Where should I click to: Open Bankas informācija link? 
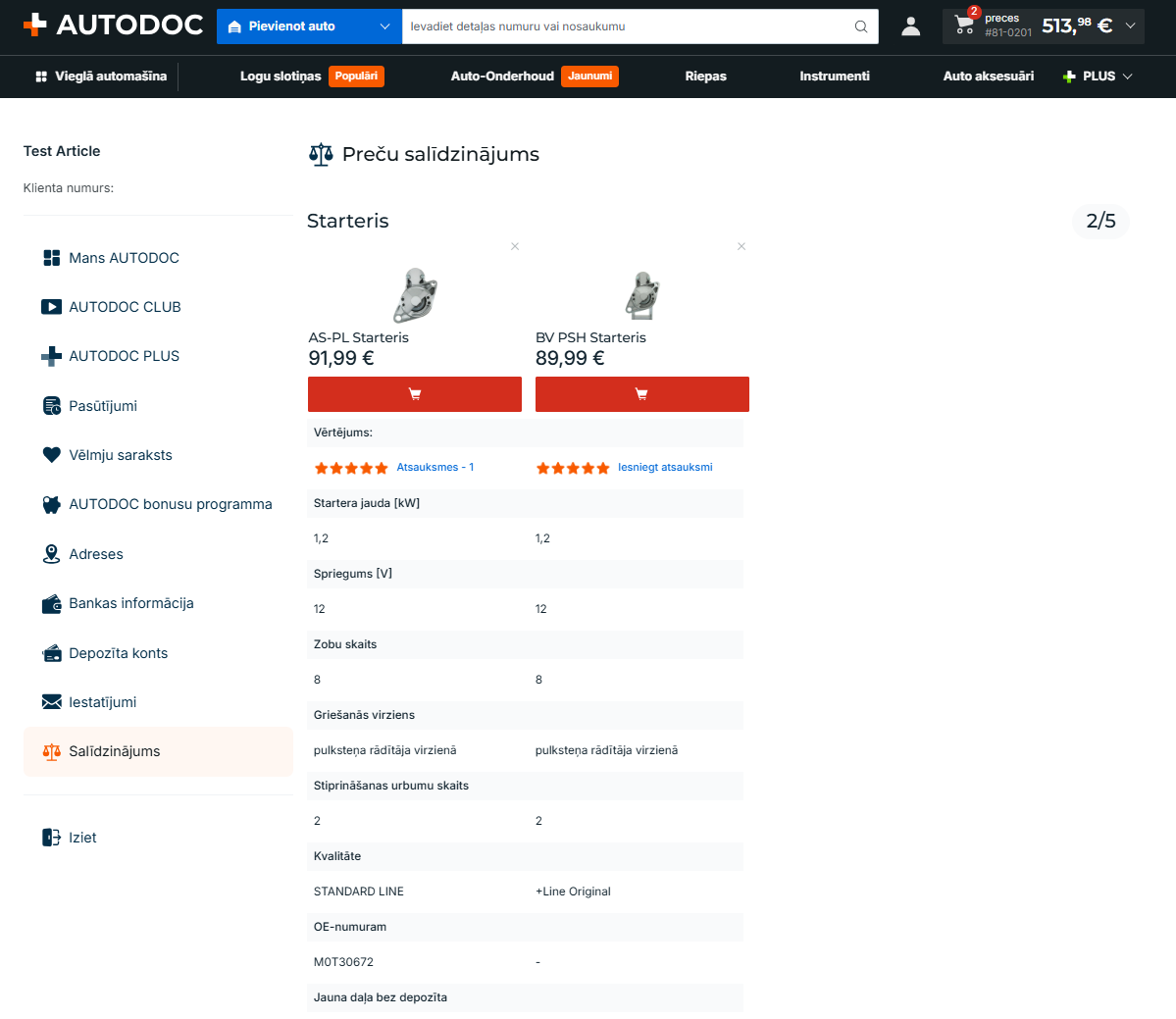point(131,603)
